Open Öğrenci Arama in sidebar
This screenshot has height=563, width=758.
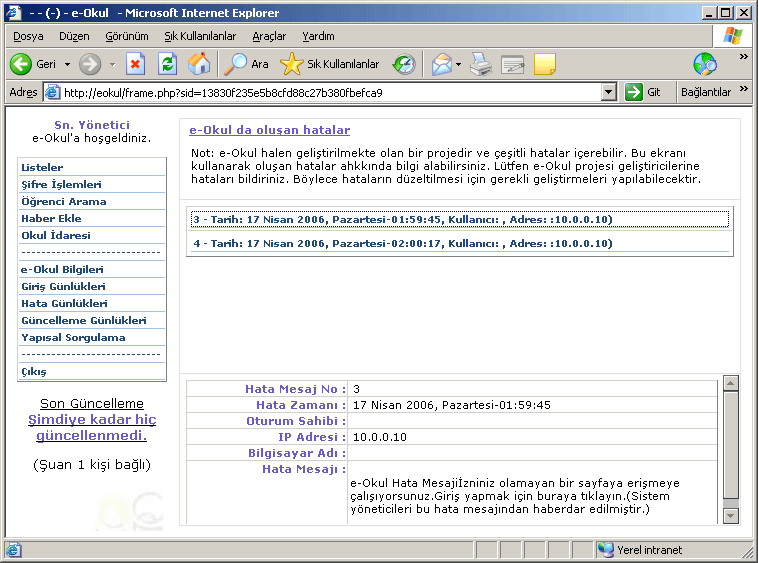[63, 202]
